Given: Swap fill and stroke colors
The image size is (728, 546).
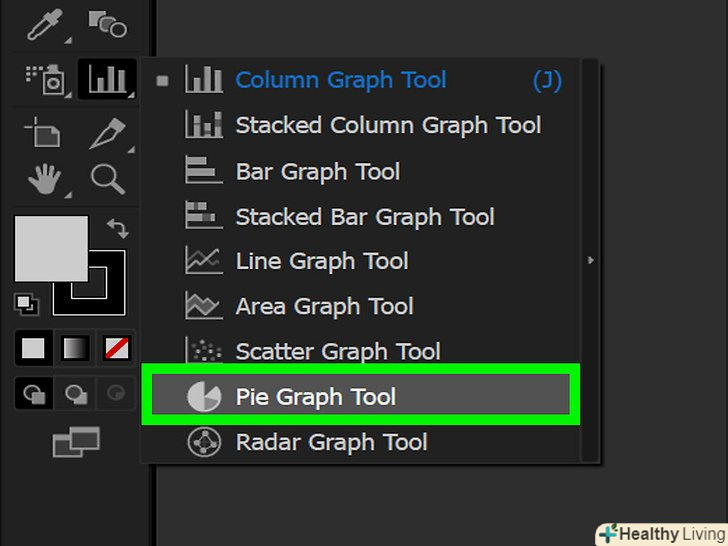Looking at the screenshot, I should [117, 229].
